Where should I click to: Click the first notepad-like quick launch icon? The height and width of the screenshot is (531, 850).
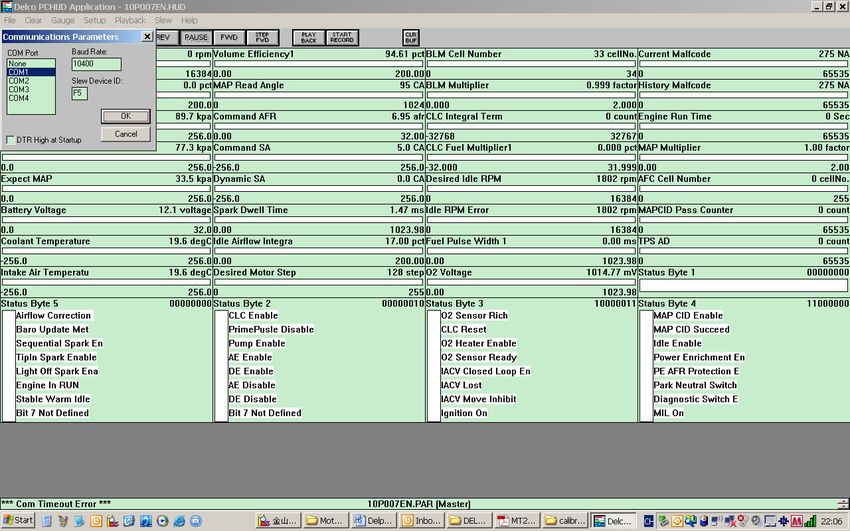tap(47, 521)
